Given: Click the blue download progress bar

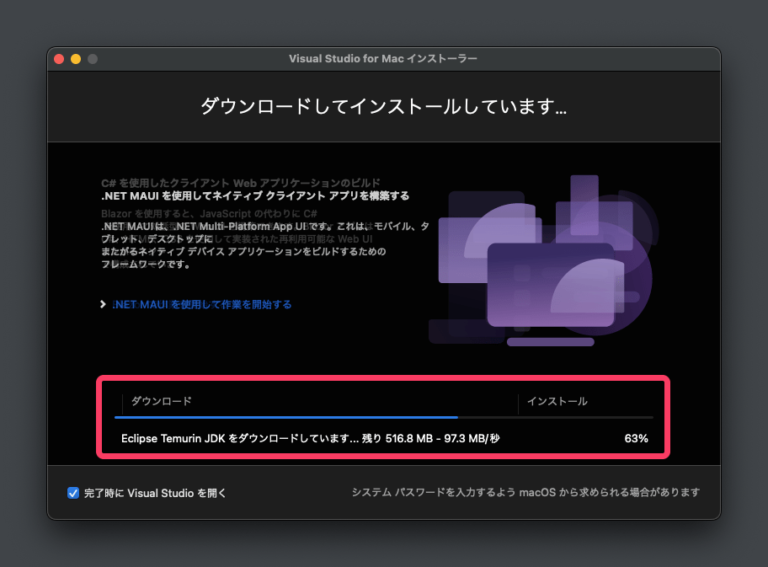Looking at the screenshot, I should (x=286, y=417).
